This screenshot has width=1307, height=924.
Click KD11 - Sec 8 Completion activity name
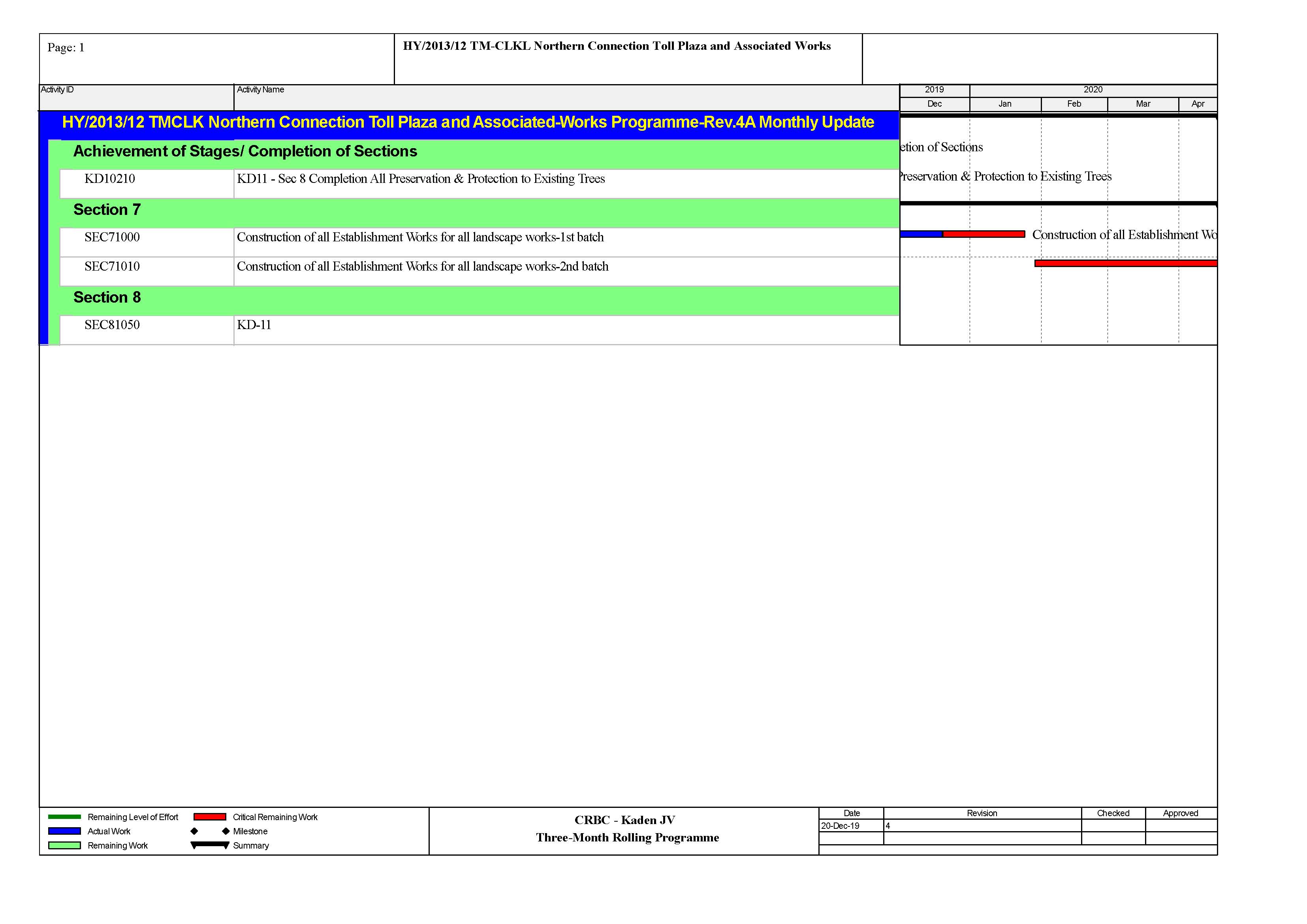click(x=421, y=179)
